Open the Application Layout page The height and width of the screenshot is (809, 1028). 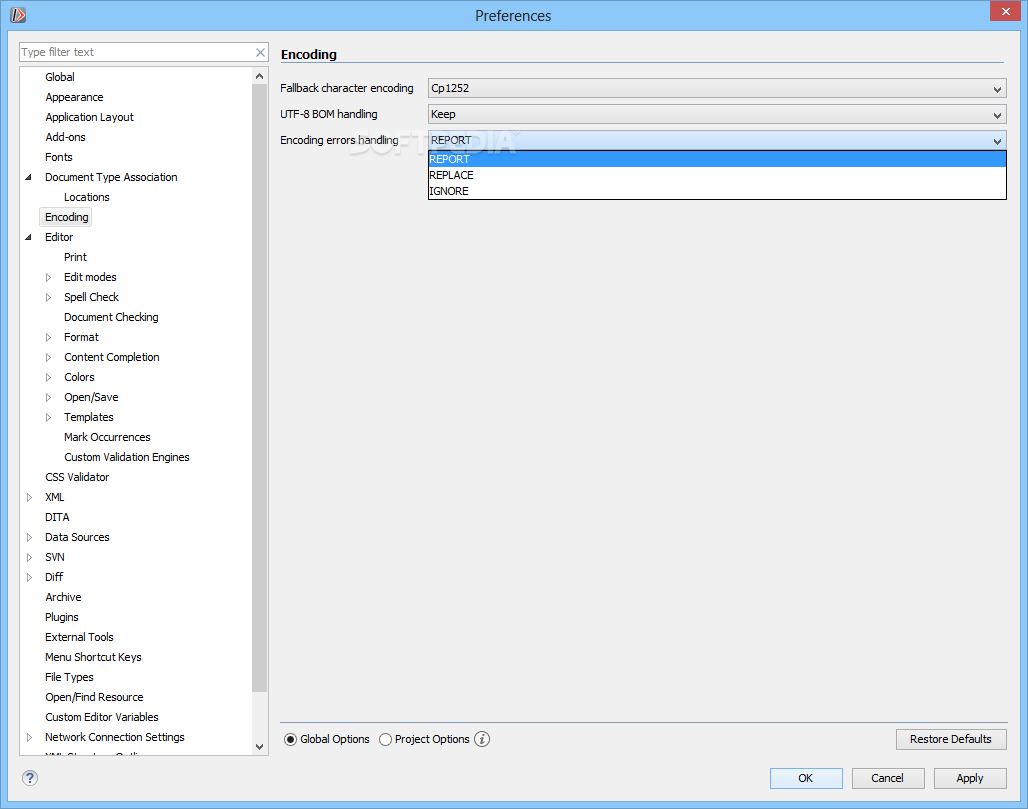[89, 117]
